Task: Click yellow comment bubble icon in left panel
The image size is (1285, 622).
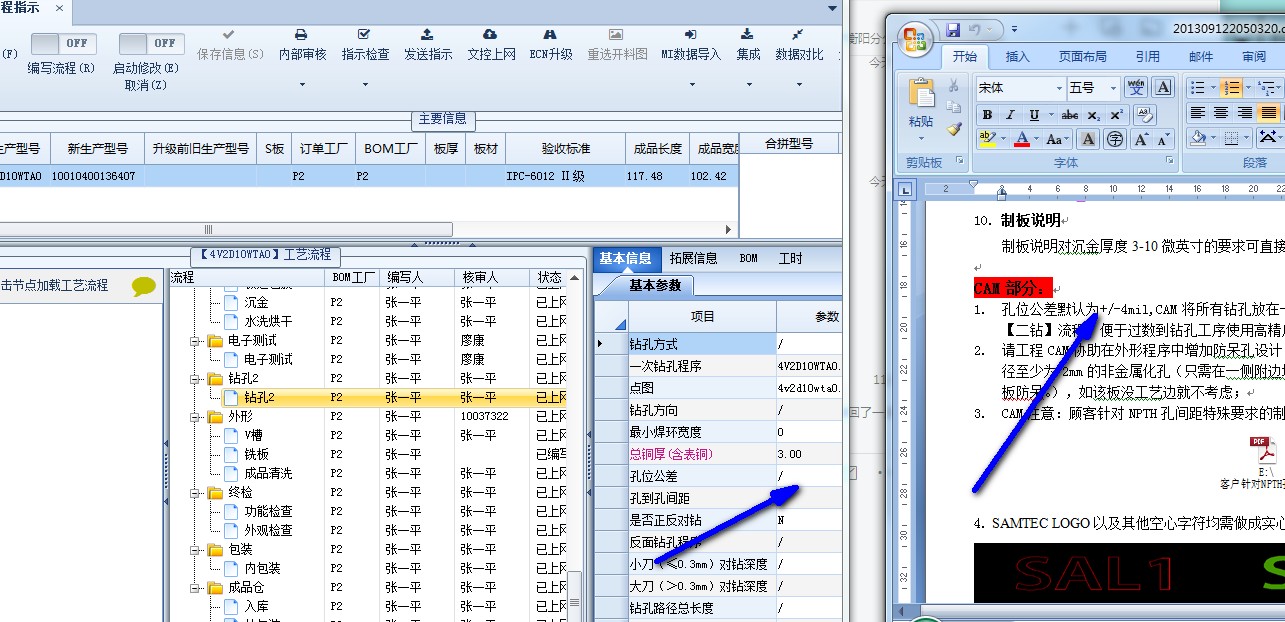Action: (x=144, y=286)
